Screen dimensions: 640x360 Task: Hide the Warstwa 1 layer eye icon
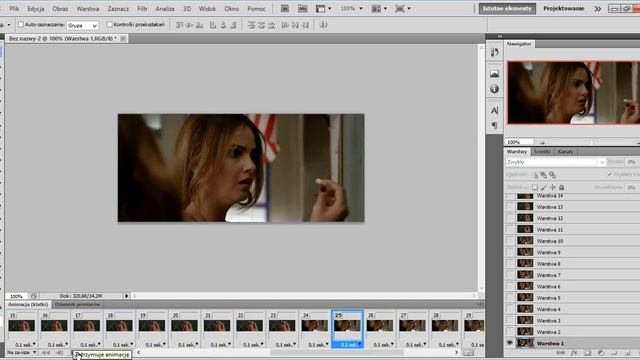click(x=510, y=343)
